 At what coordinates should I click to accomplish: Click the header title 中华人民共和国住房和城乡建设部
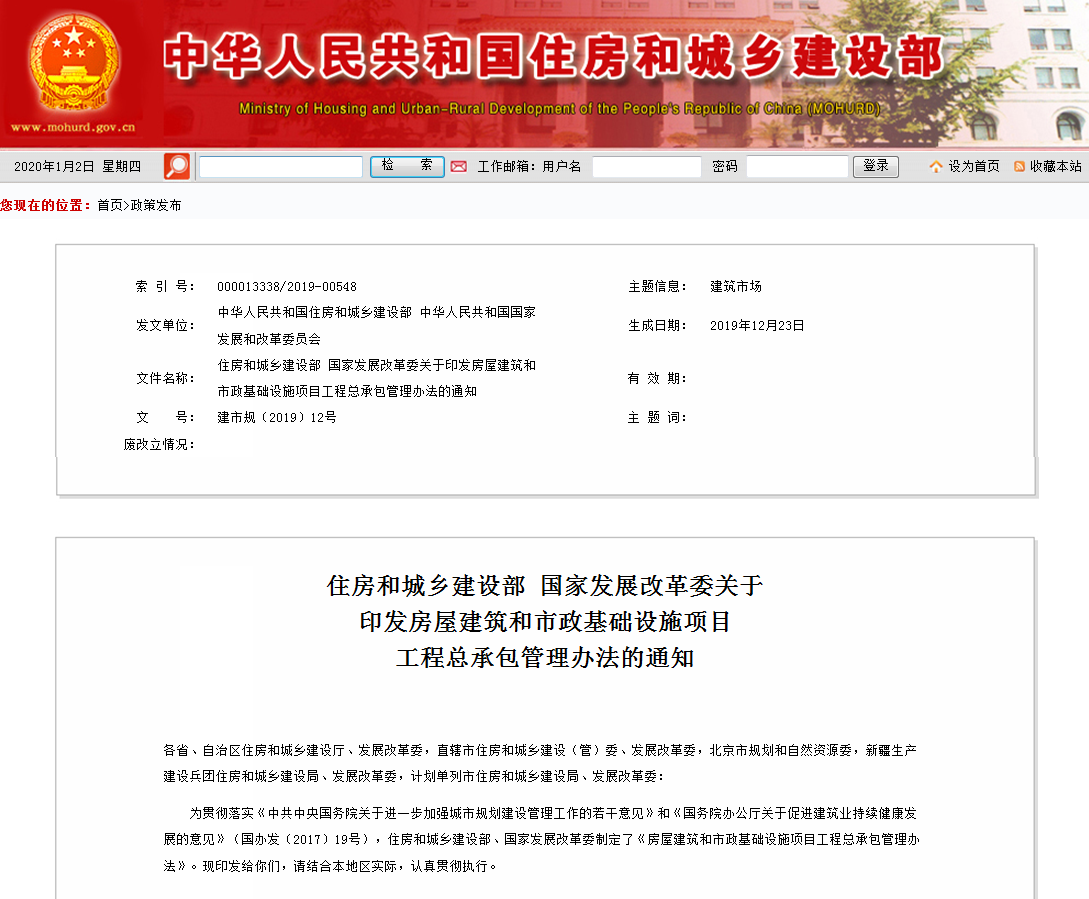point(554,56)
